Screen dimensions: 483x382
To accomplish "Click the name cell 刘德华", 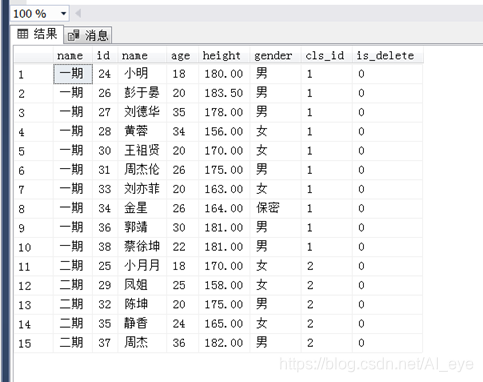I will [x=142, y=112].
